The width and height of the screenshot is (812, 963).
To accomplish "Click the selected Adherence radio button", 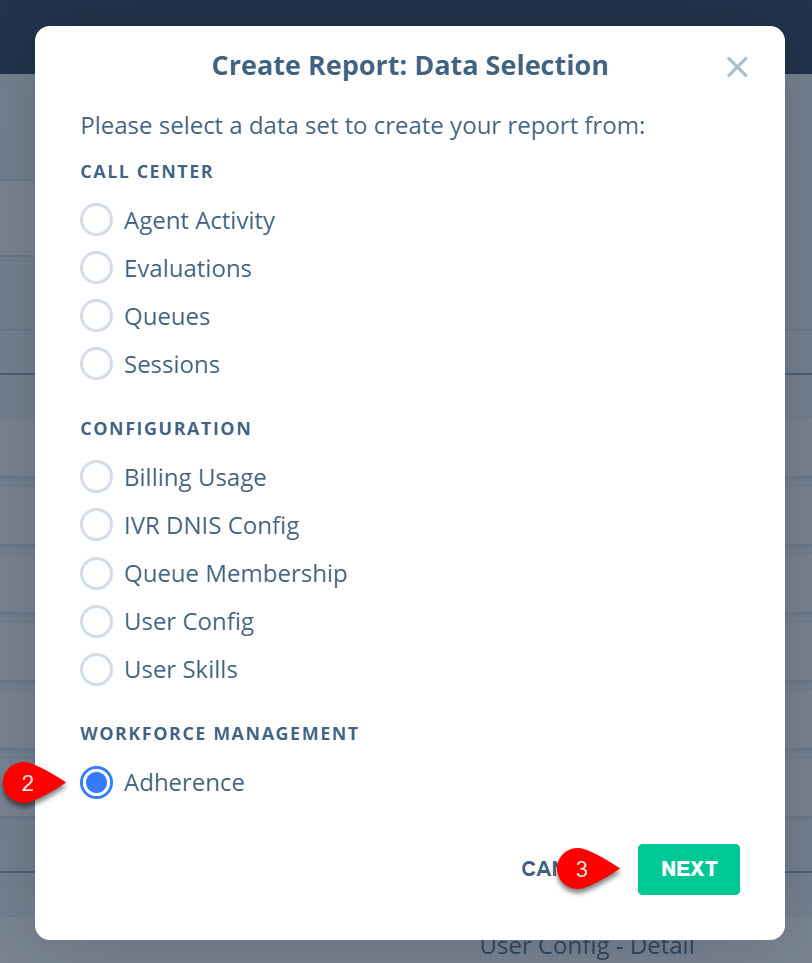I will [x=96, y=782].
